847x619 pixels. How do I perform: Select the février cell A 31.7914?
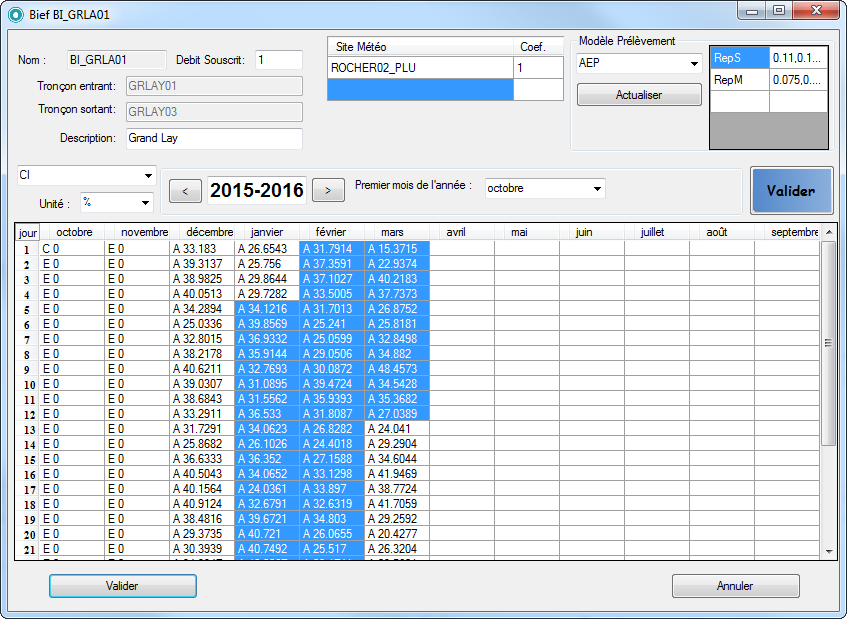pyautogui.click(x=332, y=248)
